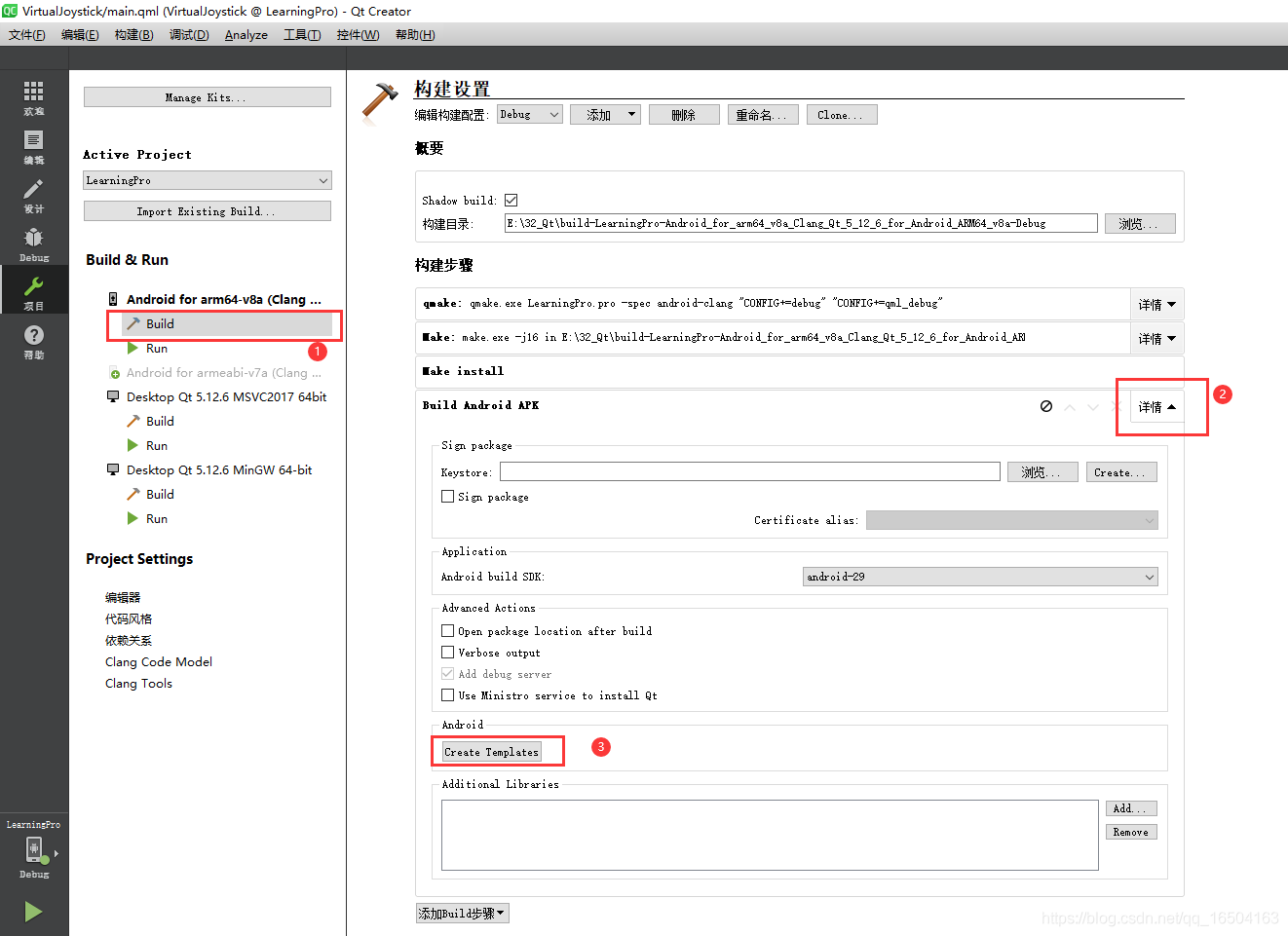Open Projects mode wrench icon
1288x936 pixels.
(33, 286)
